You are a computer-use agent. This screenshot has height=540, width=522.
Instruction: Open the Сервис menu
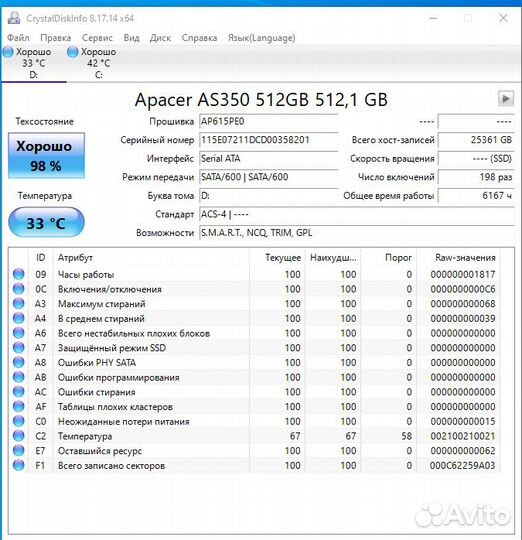[x=97, y=38]
